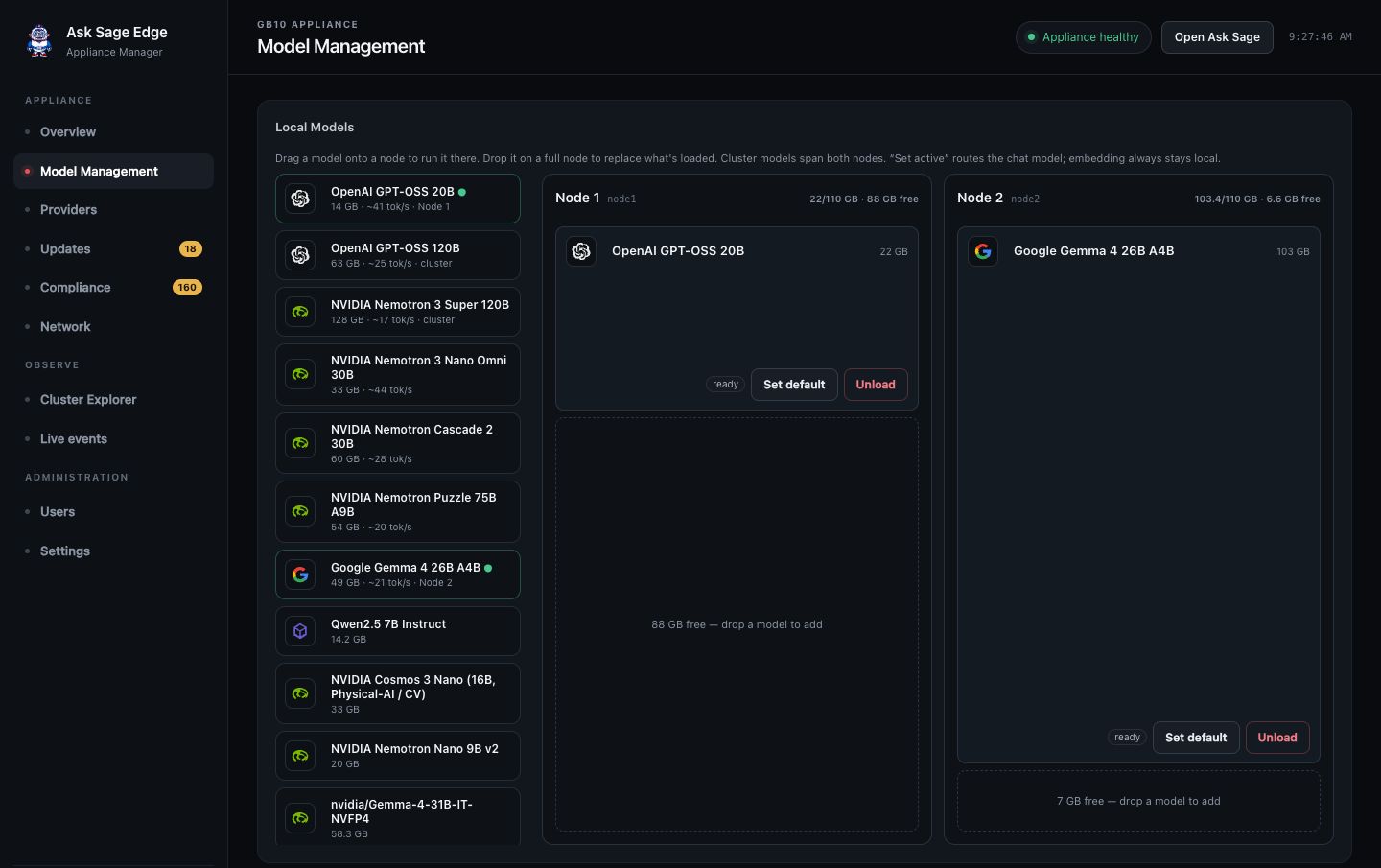Click the 22 GB size on Node 1 model
Screen dimensions: 1381x868
pyautogui.click(x=894, y=252)
